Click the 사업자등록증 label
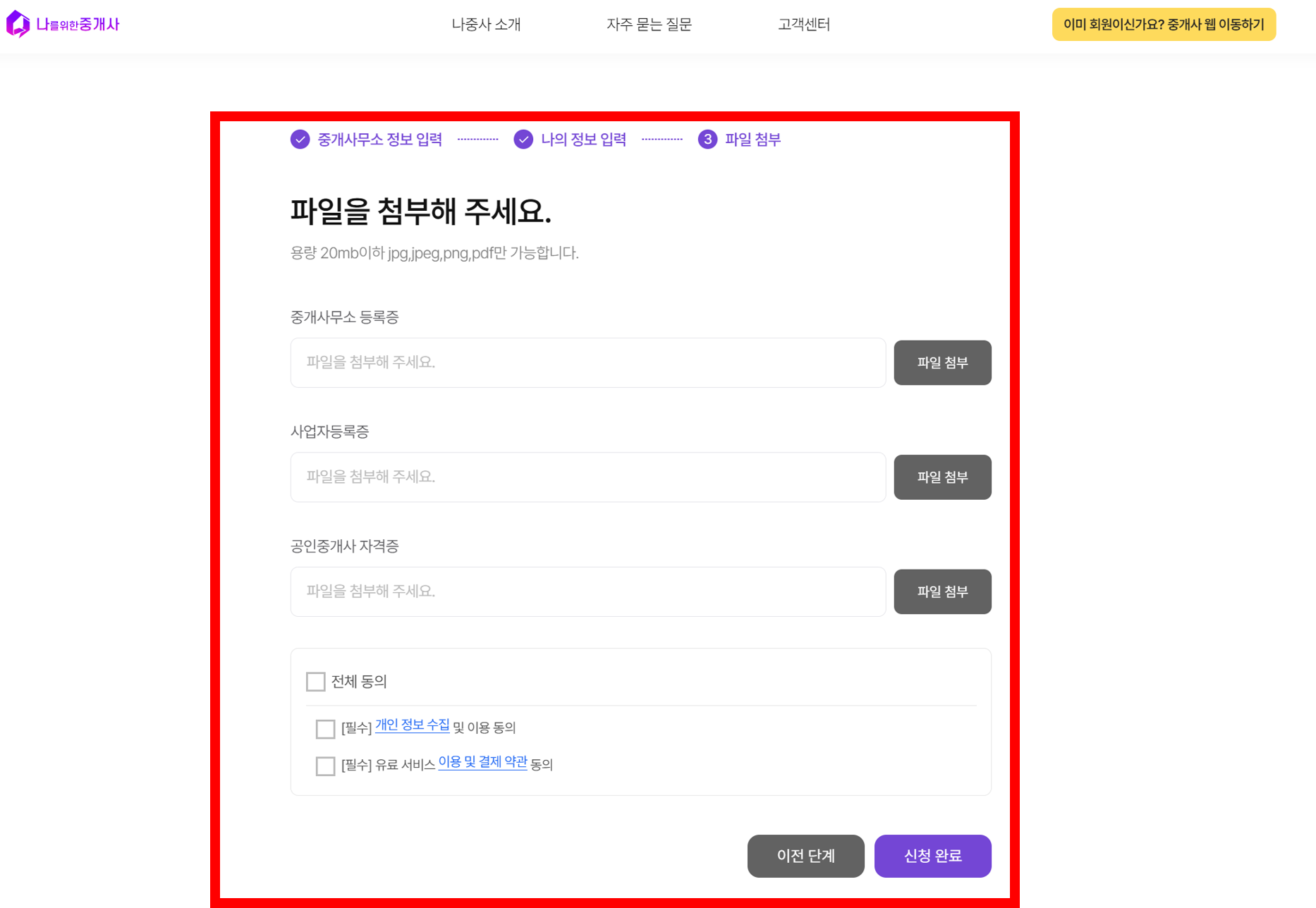The image size is (1316, 908). tap(329, 431)
